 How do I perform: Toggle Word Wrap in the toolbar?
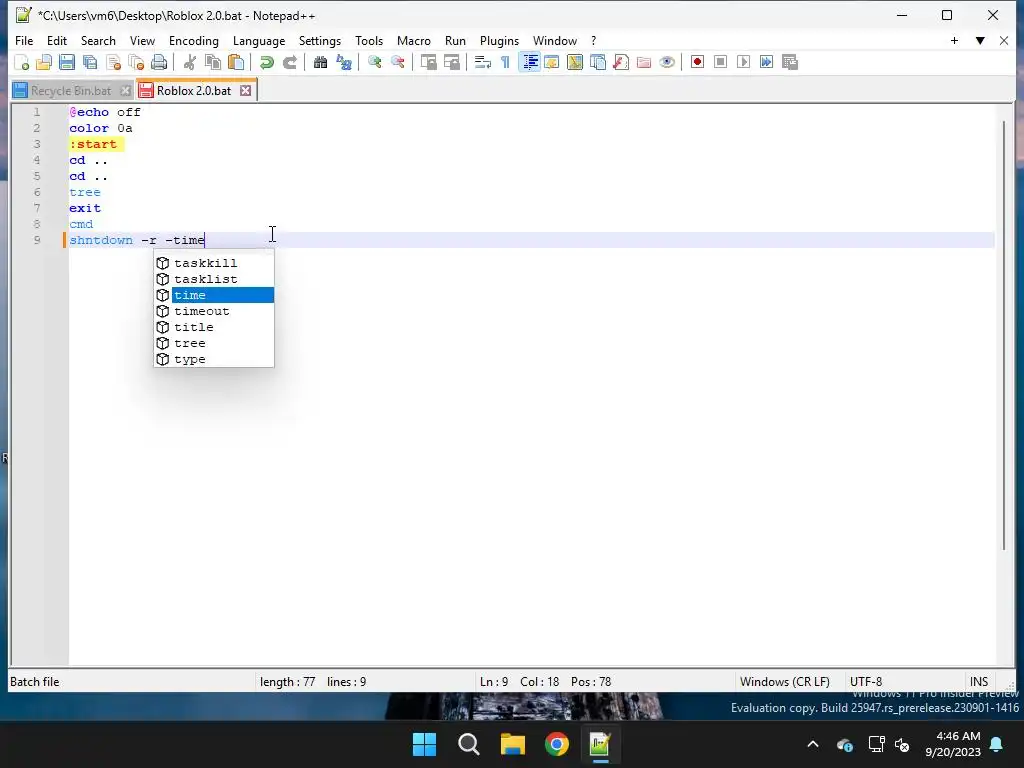(x=483, y=62)
